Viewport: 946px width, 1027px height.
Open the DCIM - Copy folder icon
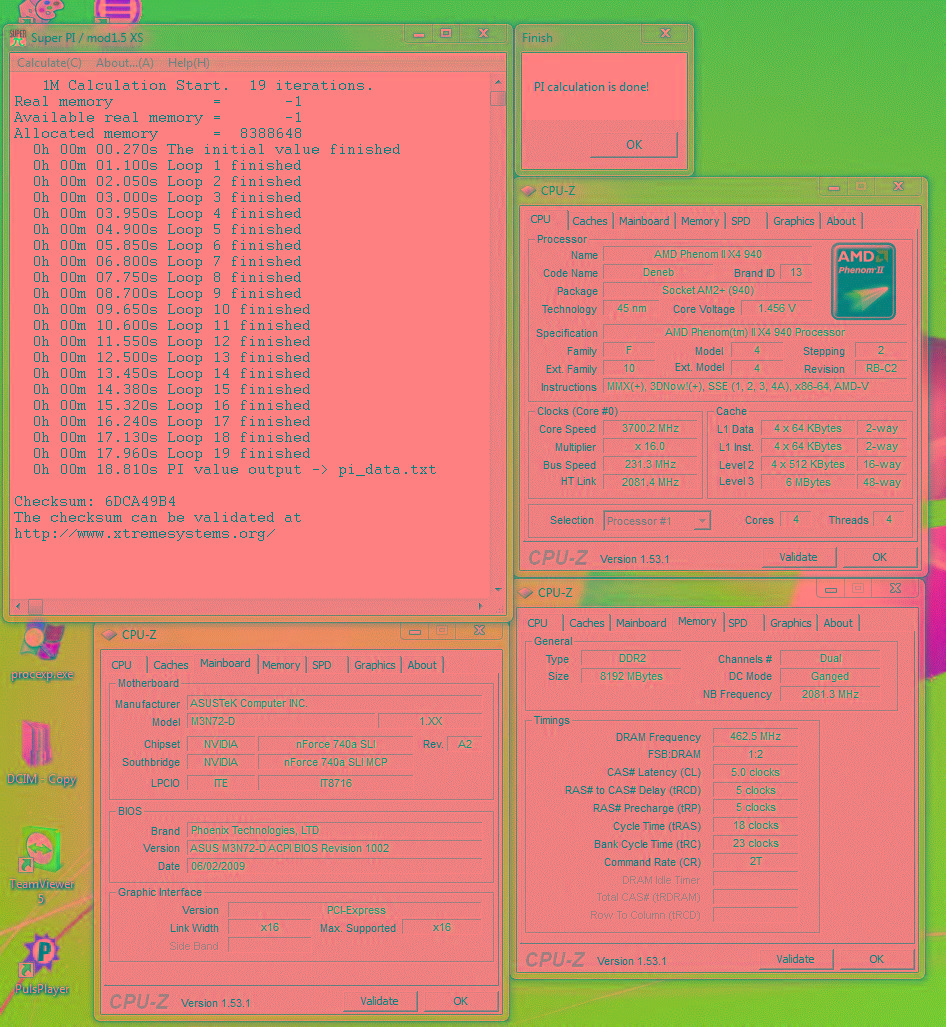41,753
